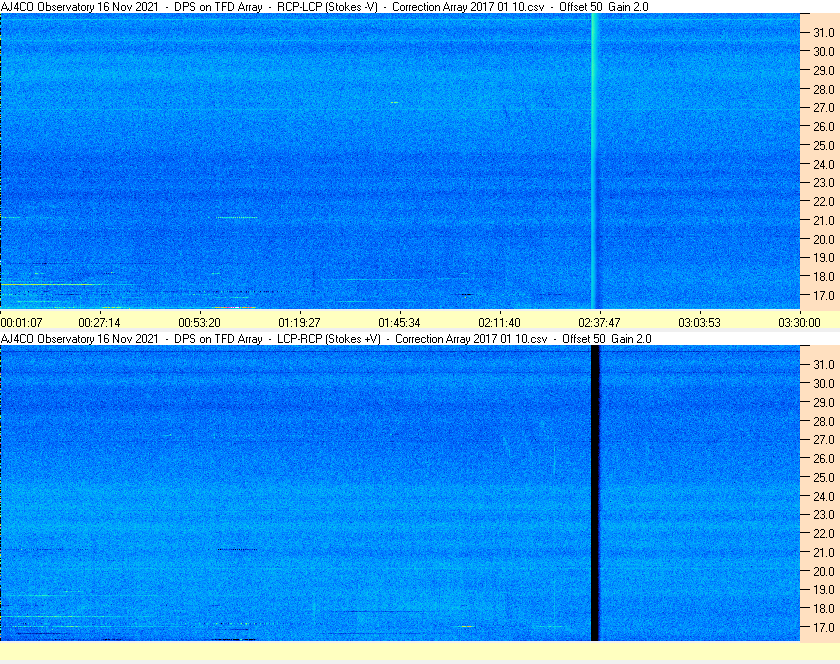Click the black vertical bar in the LCP-RCP spectrogram

[x=595, y=493]
